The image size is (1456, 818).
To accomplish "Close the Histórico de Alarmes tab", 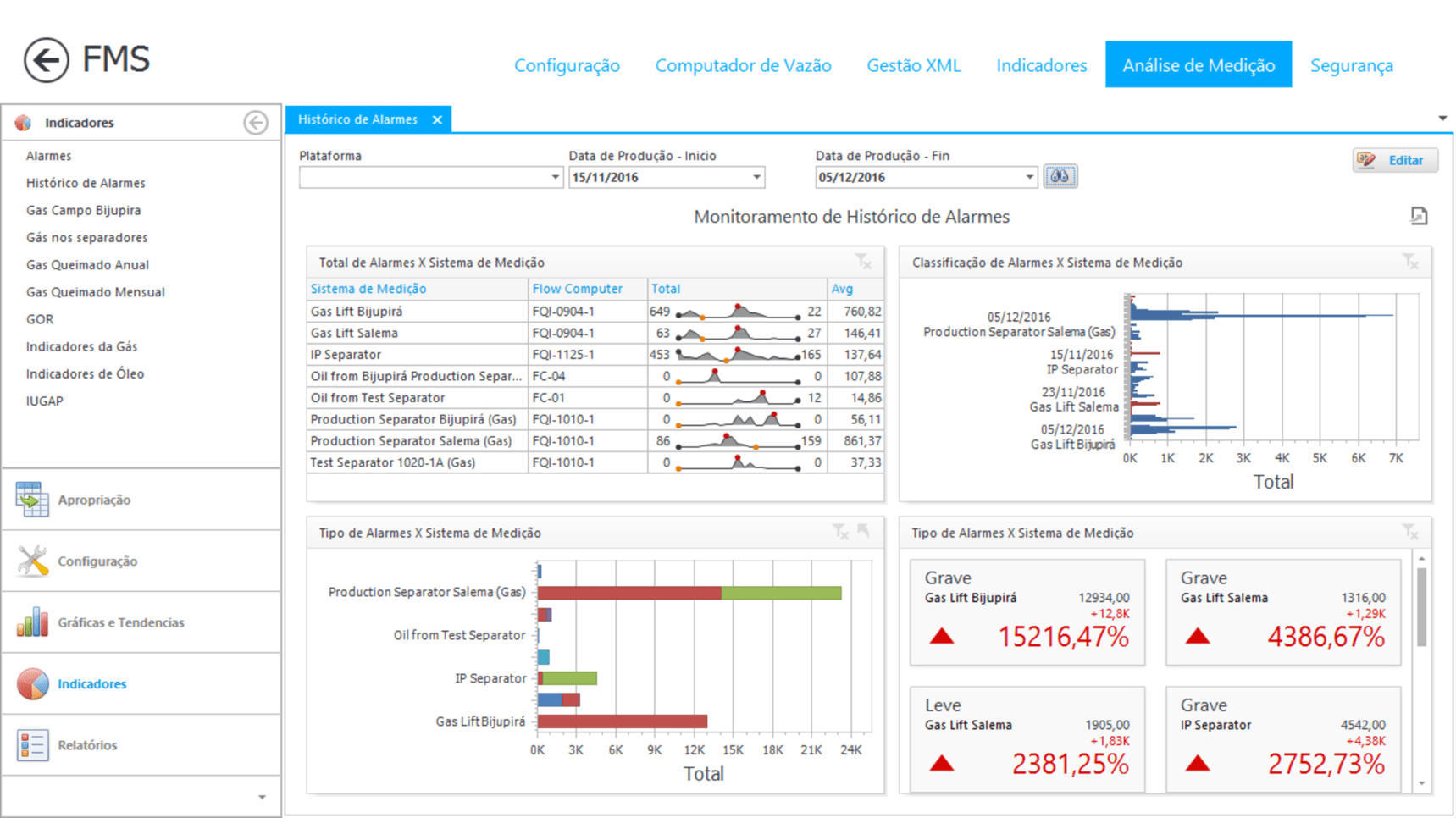I will [437, 120].
